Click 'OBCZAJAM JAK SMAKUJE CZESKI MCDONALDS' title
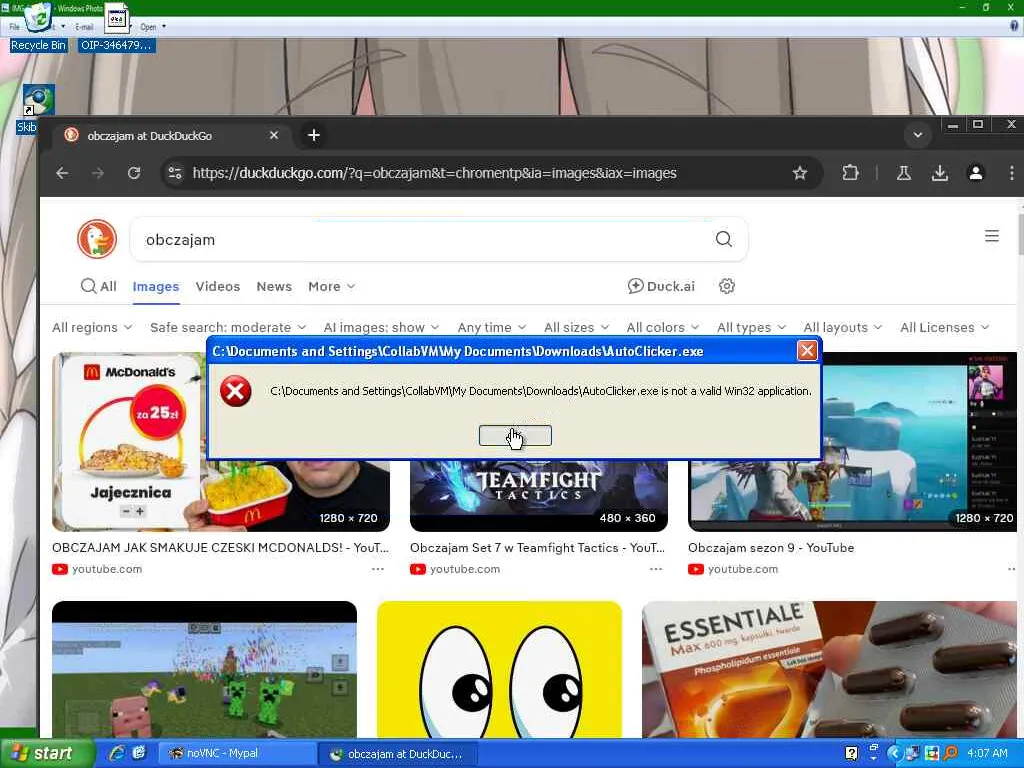1024x768 pixels. click(x=220, y=547)
